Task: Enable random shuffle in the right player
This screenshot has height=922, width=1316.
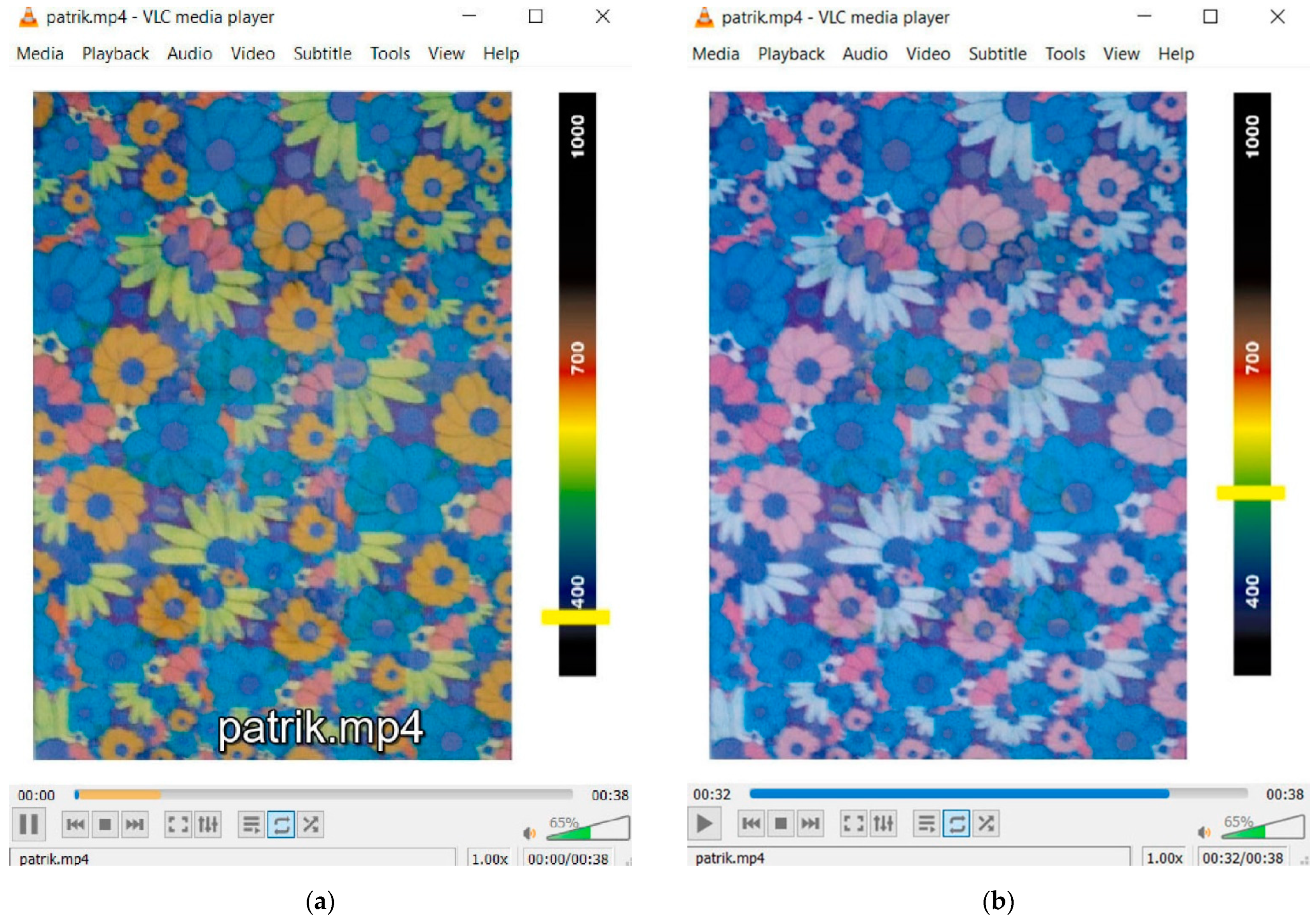Action: [x=986, y=823]
